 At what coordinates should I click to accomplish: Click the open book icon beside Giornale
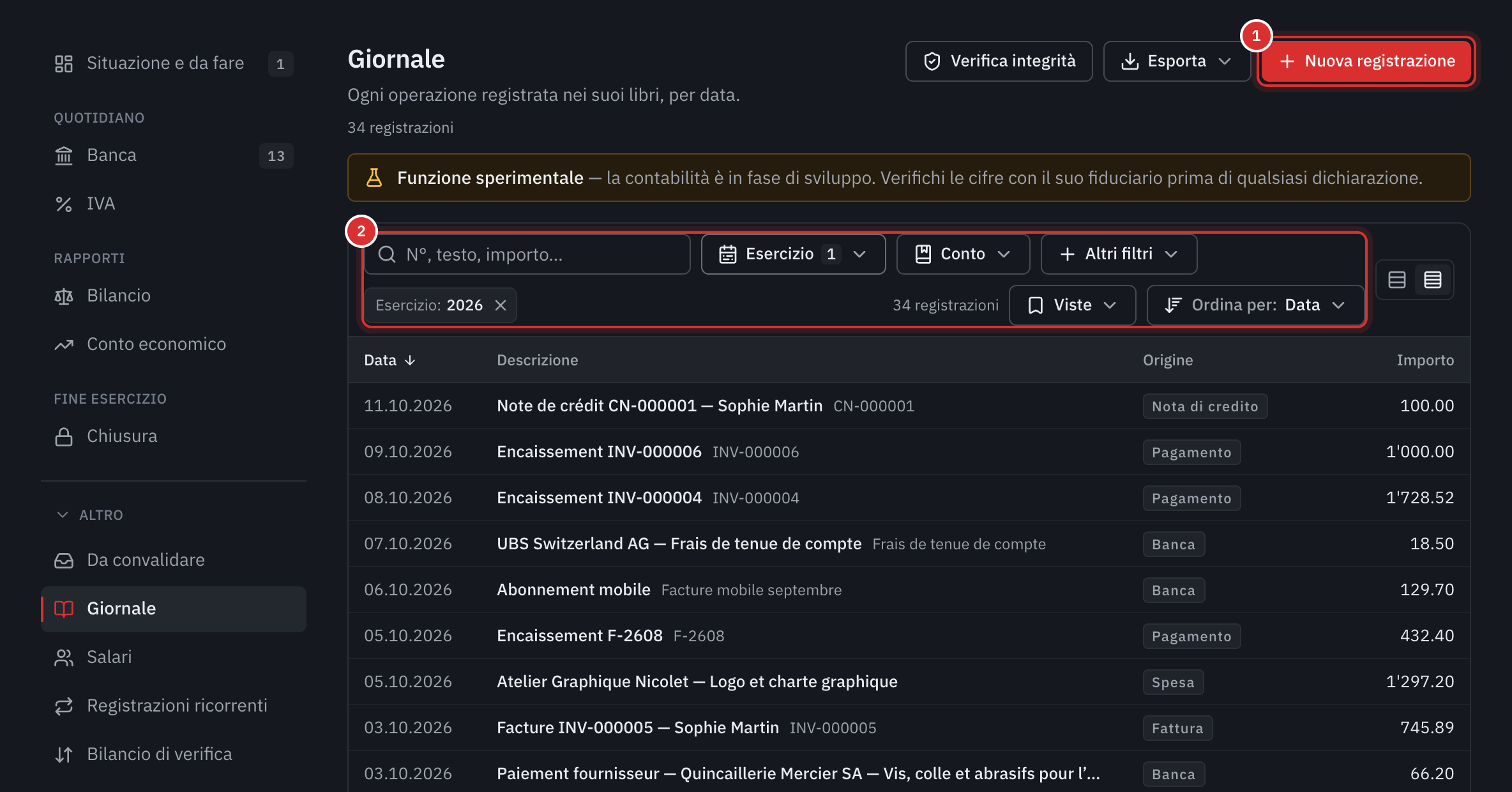point(64,609)
